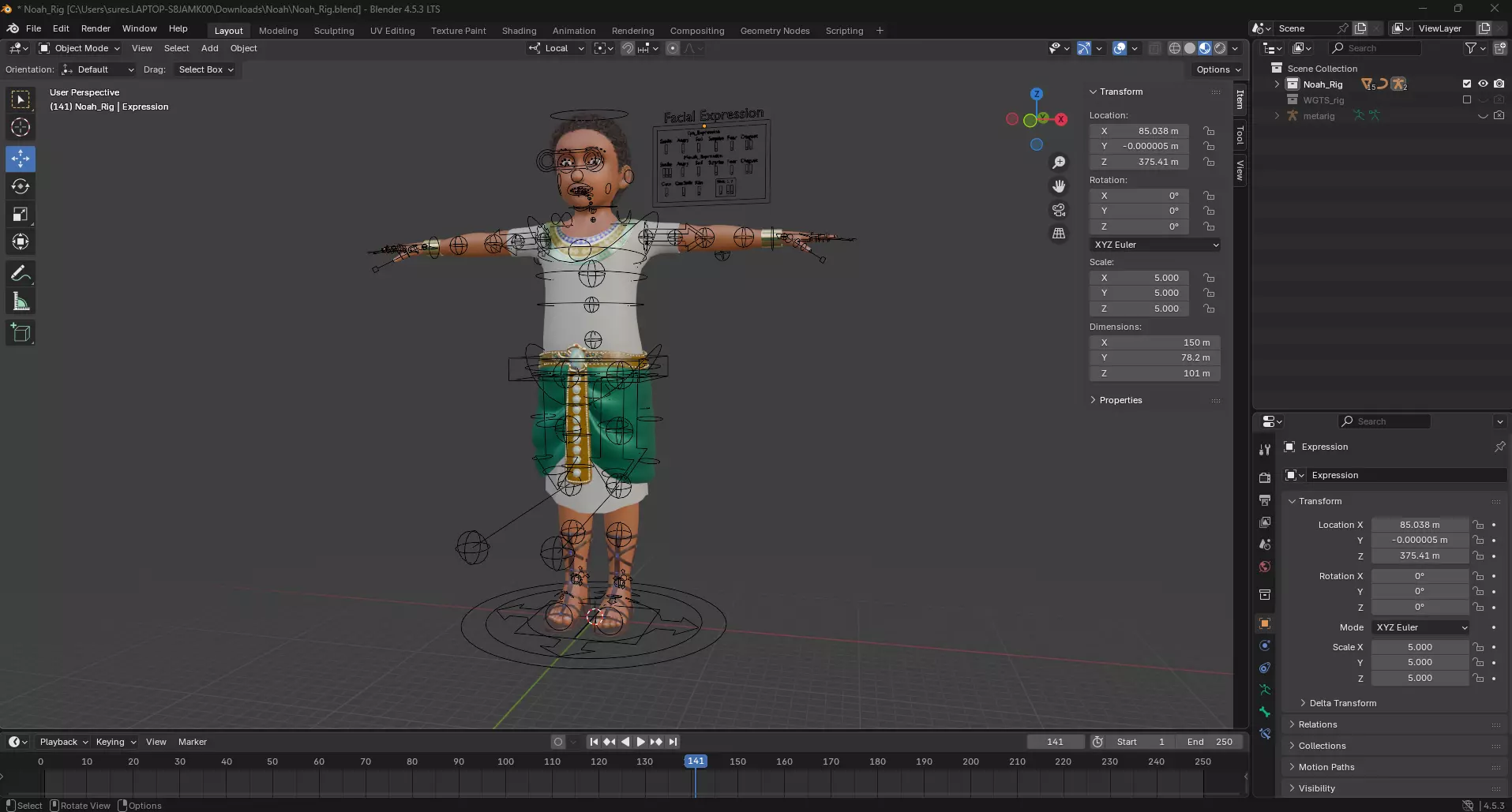1512x812 pixels.
Task: Open the Playback popover
Action: [63, 742]
